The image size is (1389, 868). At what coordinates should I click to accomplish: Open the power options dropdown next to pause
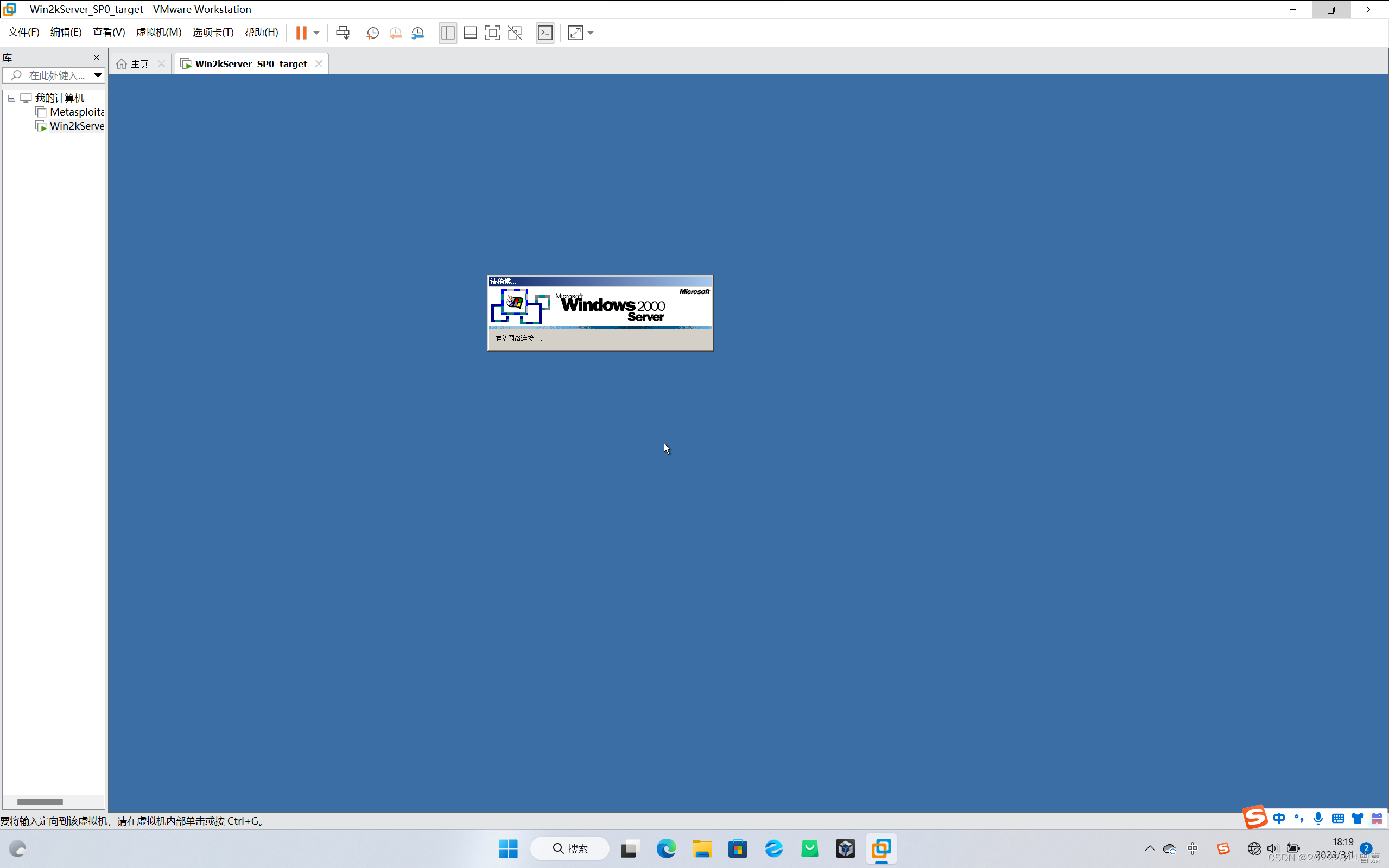click(x=316, y=33)
